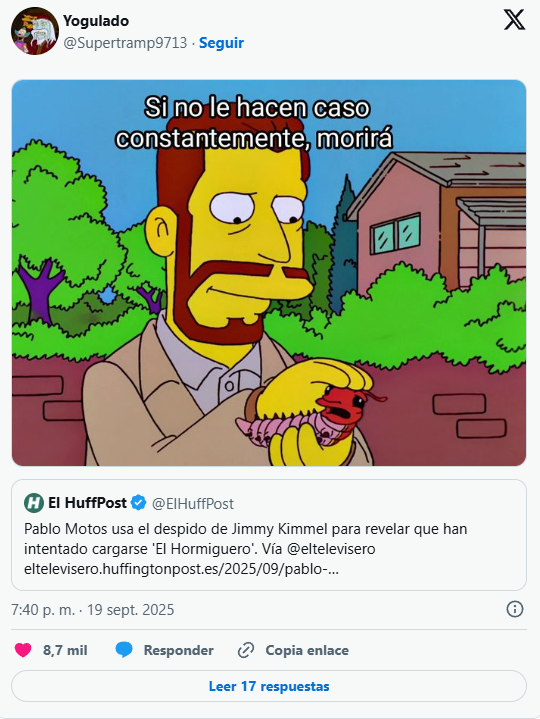Follow the account via Seguir
The height and width of the screenshot is (719, 540).
coord(221,43)
